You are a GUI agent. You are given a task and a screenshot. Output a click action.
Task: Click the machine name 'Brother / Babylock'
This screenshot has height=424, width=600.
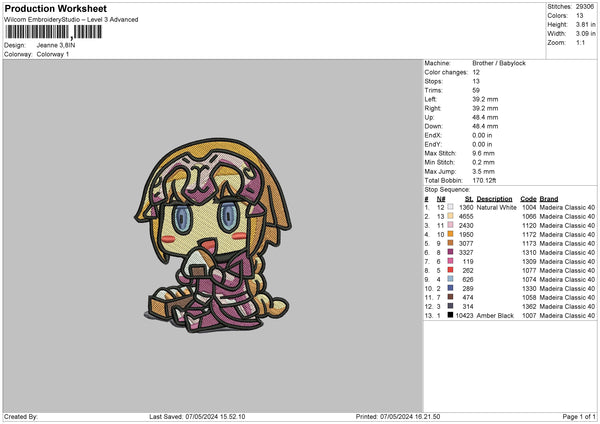[499, 63]
